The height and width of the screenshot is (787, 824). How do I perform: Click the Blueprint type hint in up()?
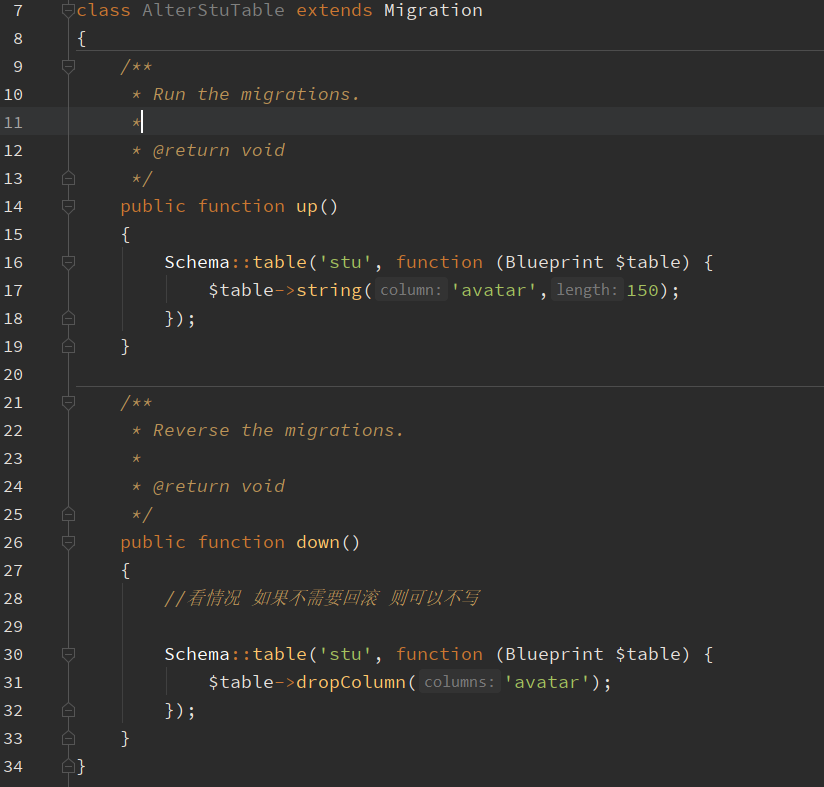(x=554, y=263)
